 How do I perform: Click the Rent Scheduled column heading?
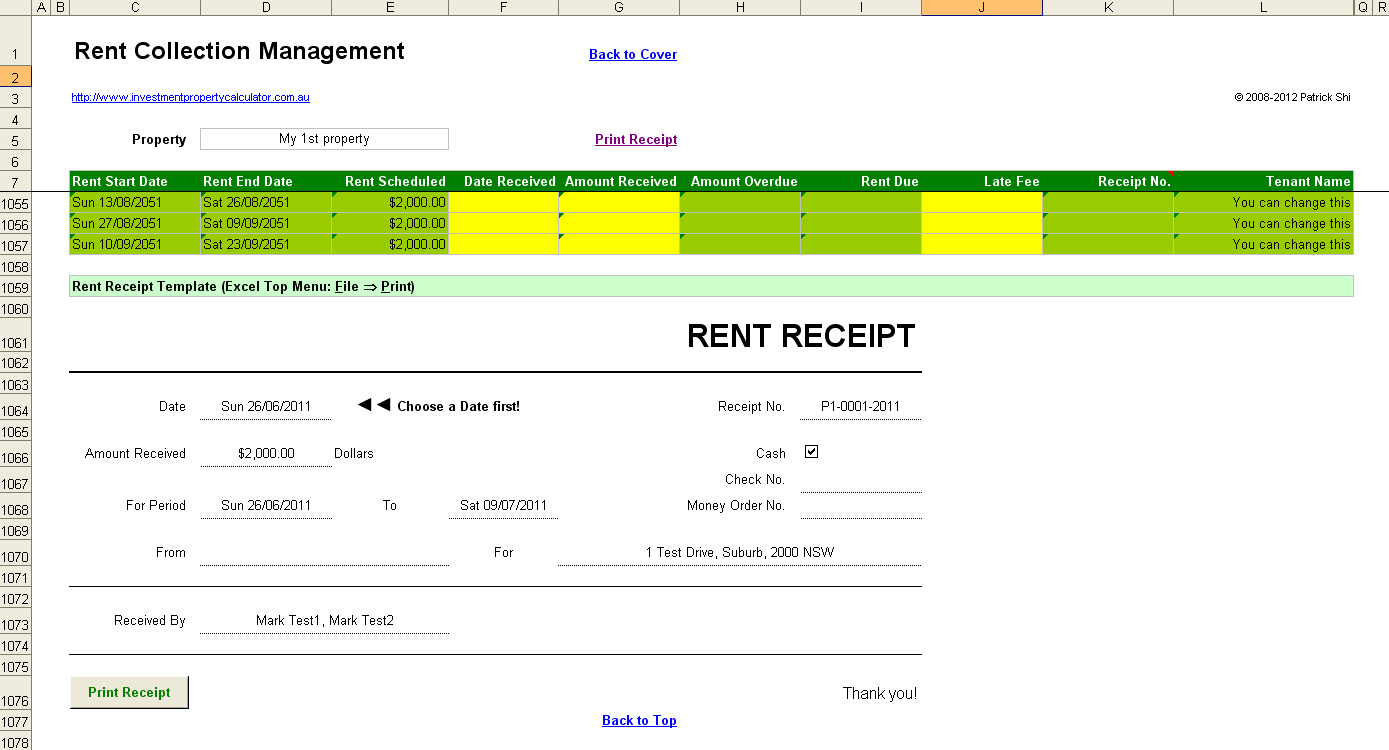(390, 182)
